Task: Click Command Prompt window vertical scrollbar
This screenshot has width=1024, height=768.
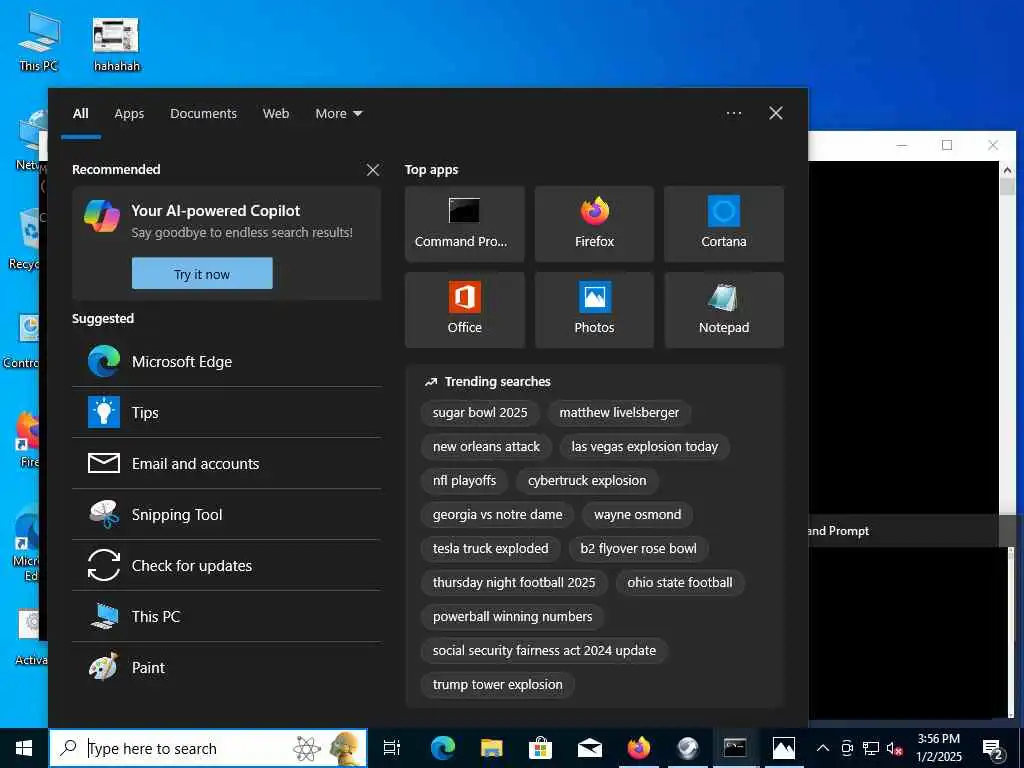Action: (1007, 338)
